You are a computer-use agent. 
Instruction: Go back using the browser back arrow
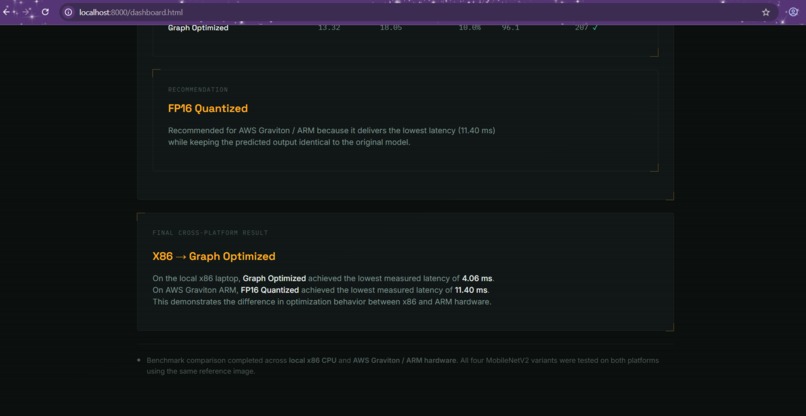[x=6, y=12]
